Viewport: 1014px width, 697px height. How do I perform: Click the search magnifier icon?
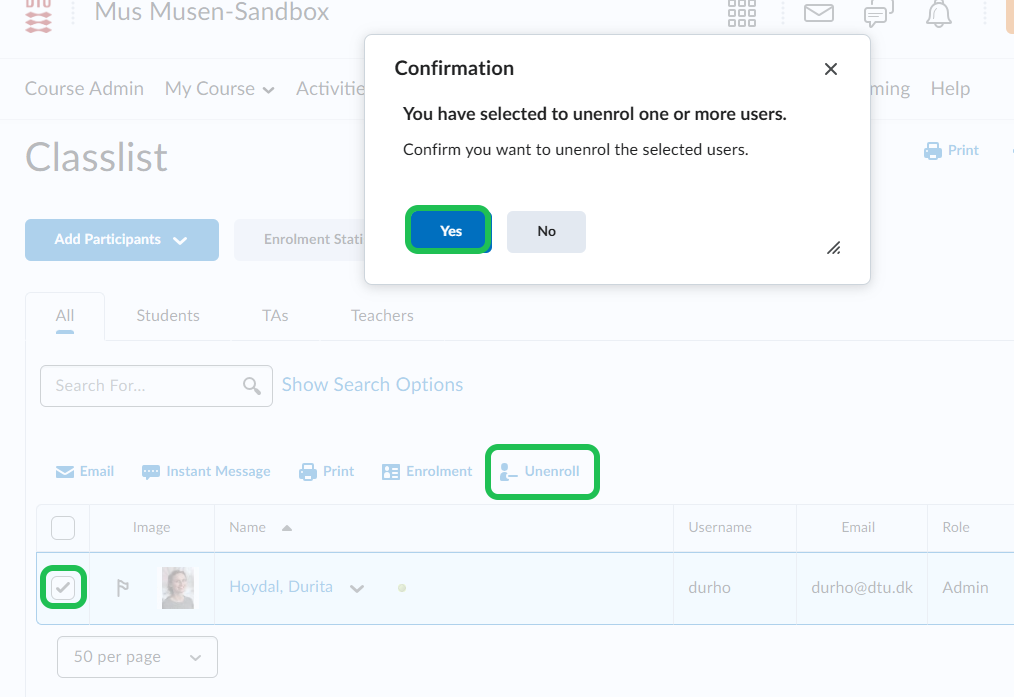pos(252,386)
